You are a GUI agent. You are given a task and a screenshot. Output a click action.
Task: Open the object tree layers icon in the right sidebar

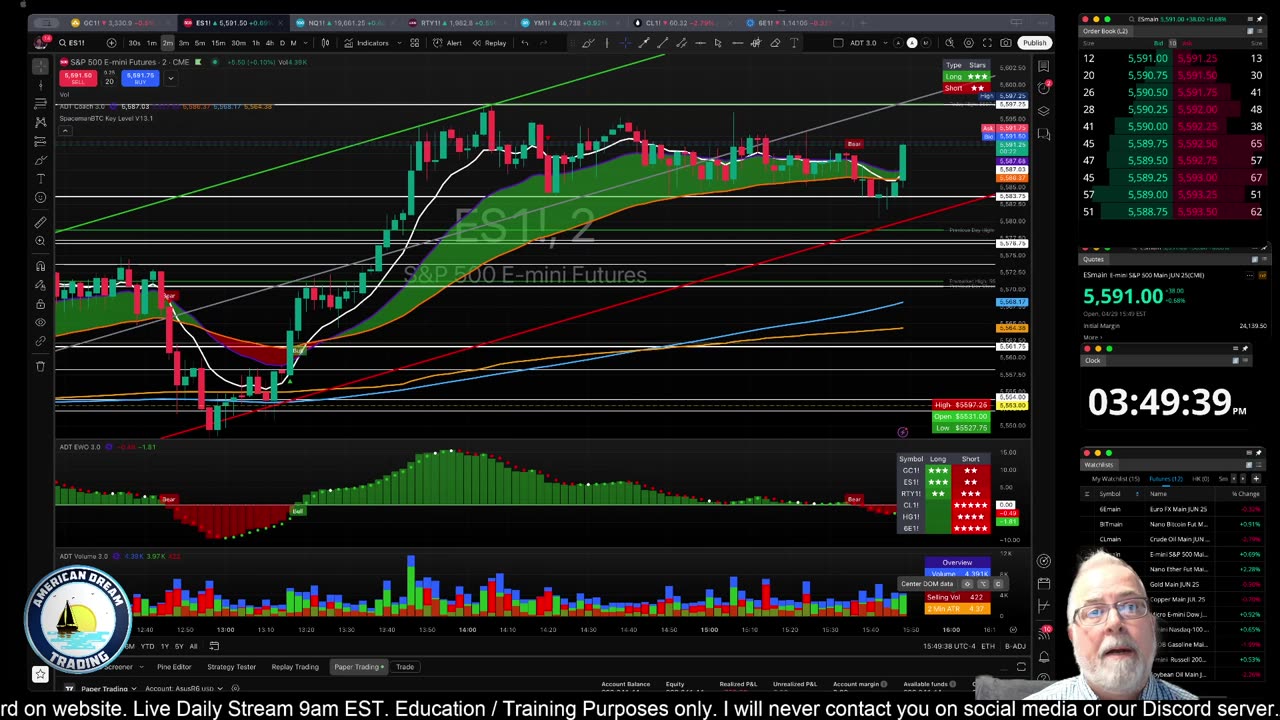tap(1043, 111)
